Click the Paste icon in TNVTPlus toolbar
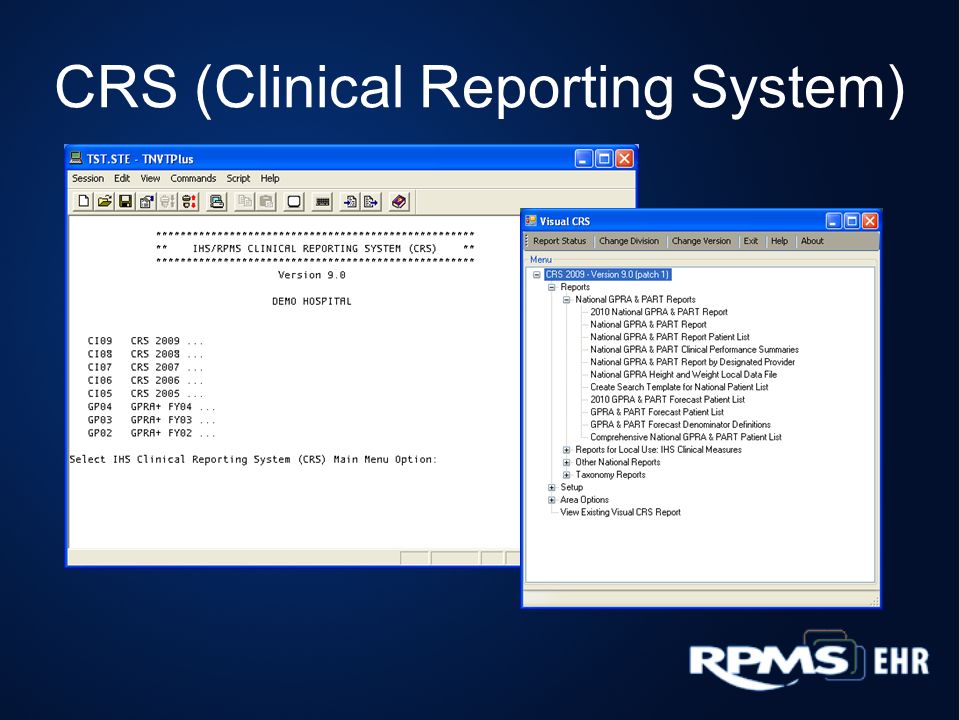The width and height of the screenshot is (960, 720). (266, 201)
